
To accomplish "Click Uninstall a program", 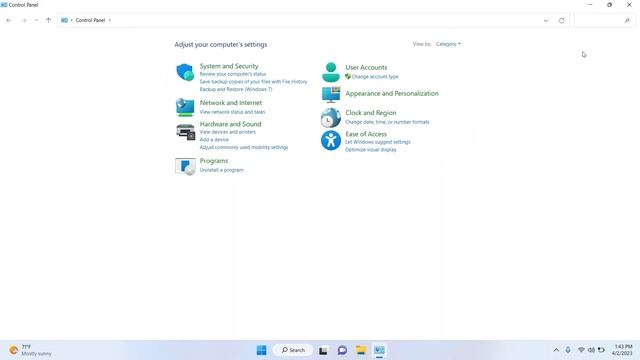I will pos(222,170).
